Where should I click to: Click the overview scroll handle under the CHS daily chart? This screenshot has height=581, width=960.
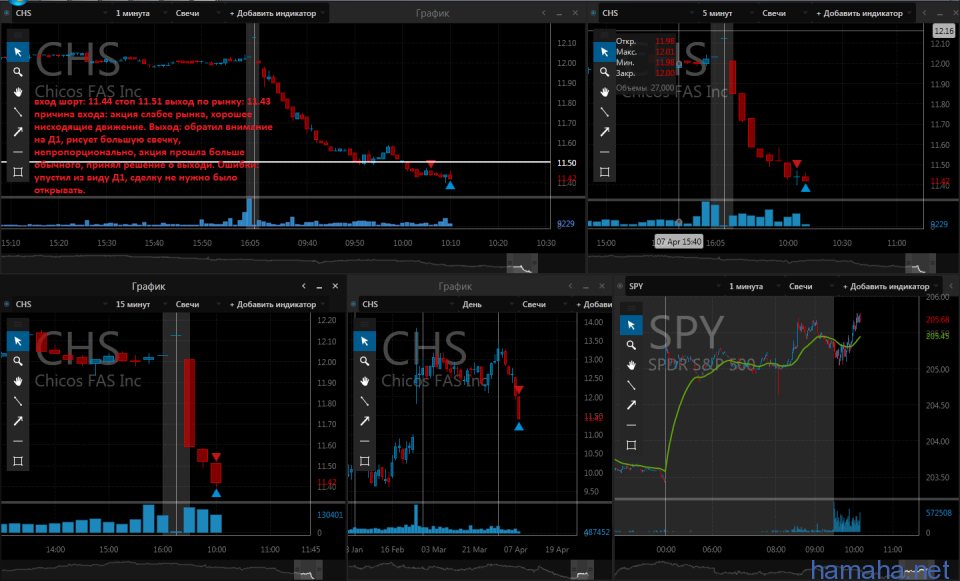point(582,571)
